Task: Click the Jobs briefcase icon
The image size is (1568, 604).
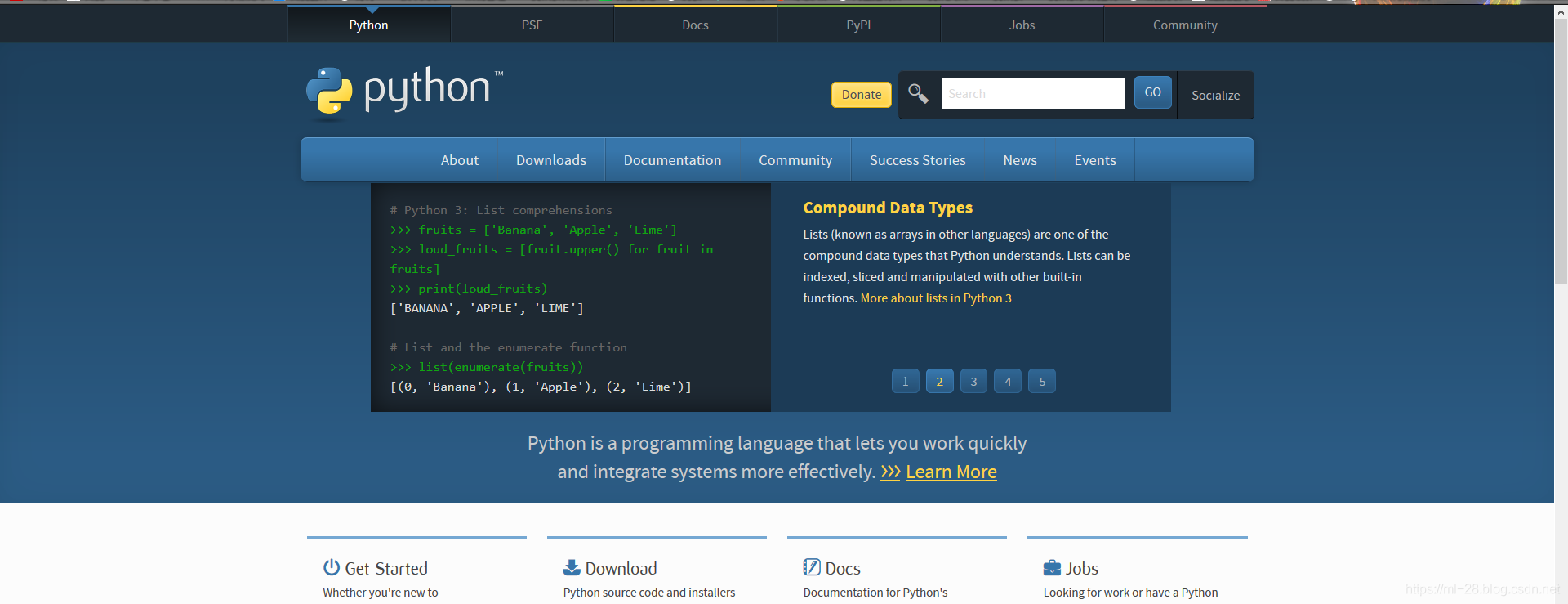Action: (1052, 568)
